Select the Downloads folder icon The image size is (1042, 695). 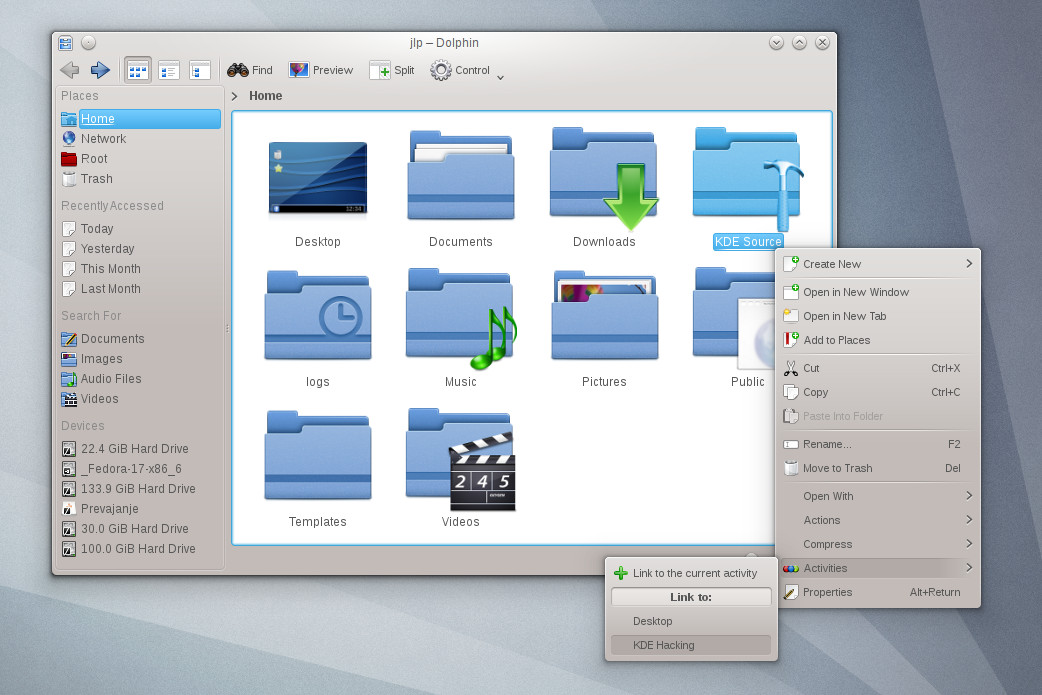[604, 178]
